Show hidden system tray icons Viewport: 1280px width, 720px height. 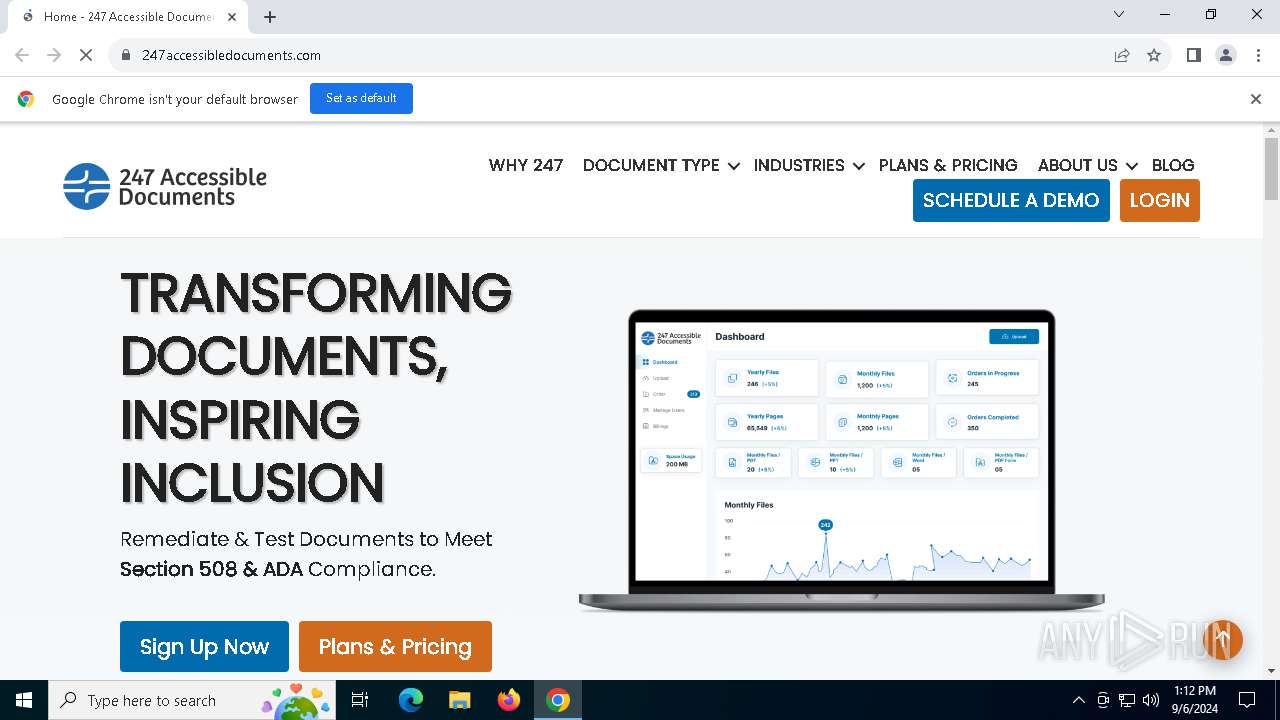(x=1078, y=700)
